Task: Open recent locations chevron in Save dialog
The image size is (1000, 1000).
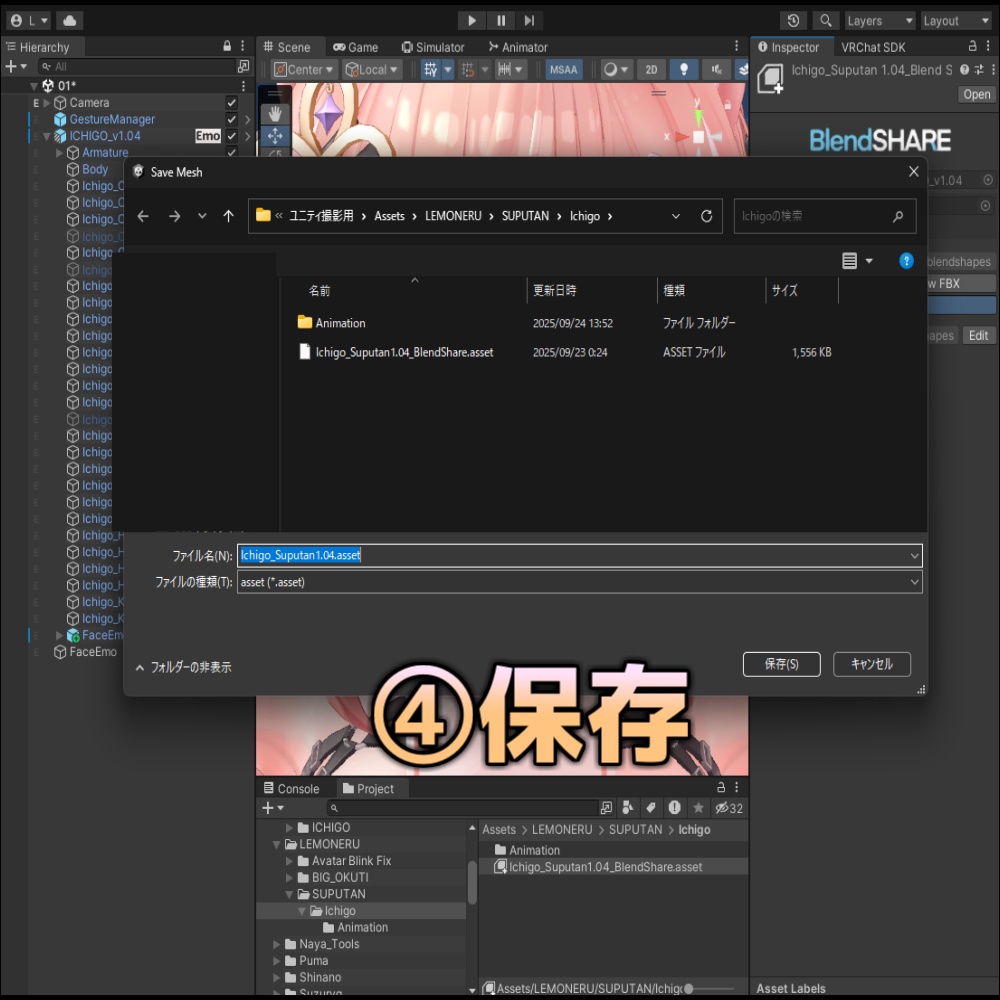Action: pyautogui.click(x=202, y=216)
